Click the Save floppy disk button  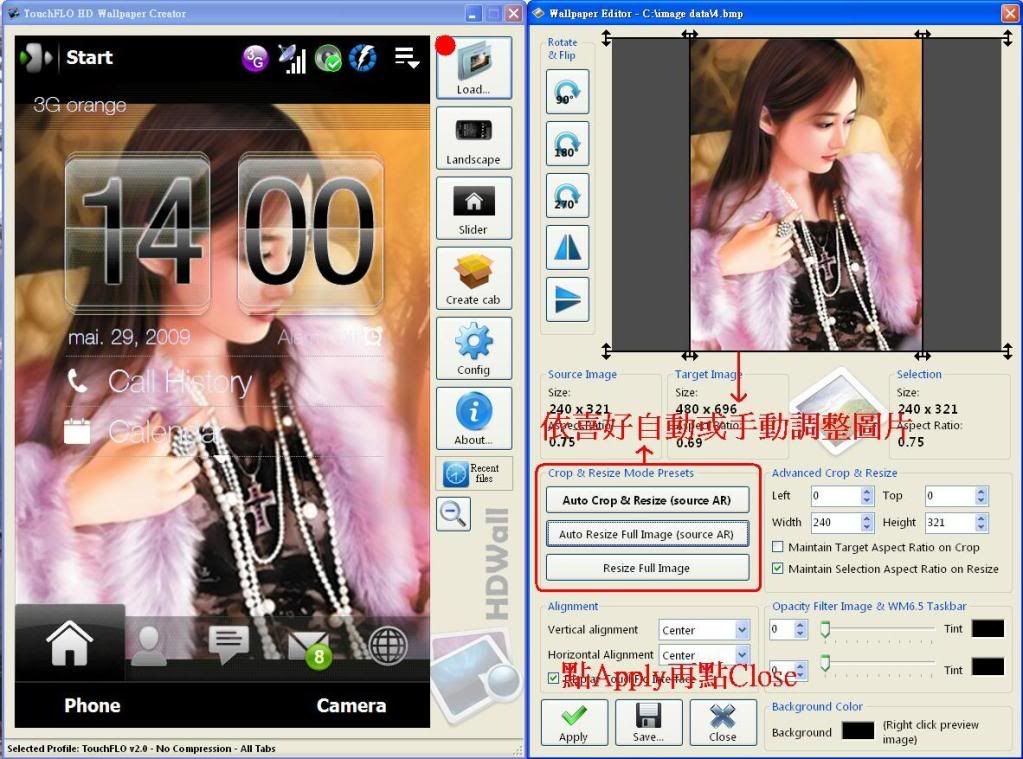coord(649,722)
